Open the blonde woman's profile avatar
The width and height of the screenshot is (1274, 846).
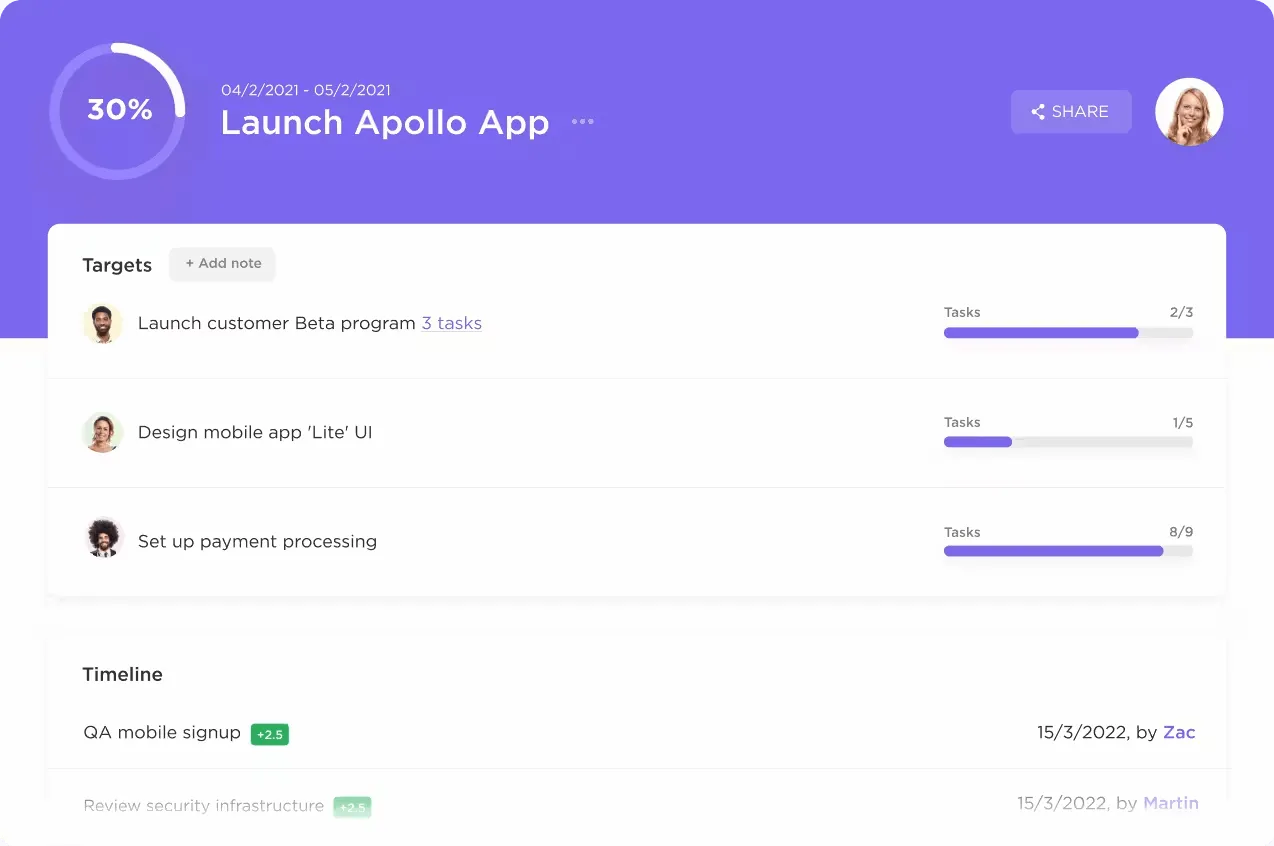click(1189, 112)
